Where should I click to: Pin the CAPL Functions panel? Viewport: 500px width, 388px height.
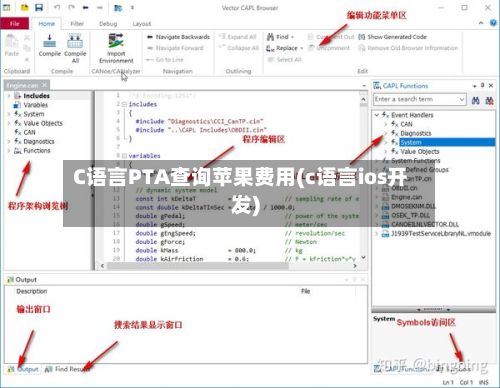482,86
